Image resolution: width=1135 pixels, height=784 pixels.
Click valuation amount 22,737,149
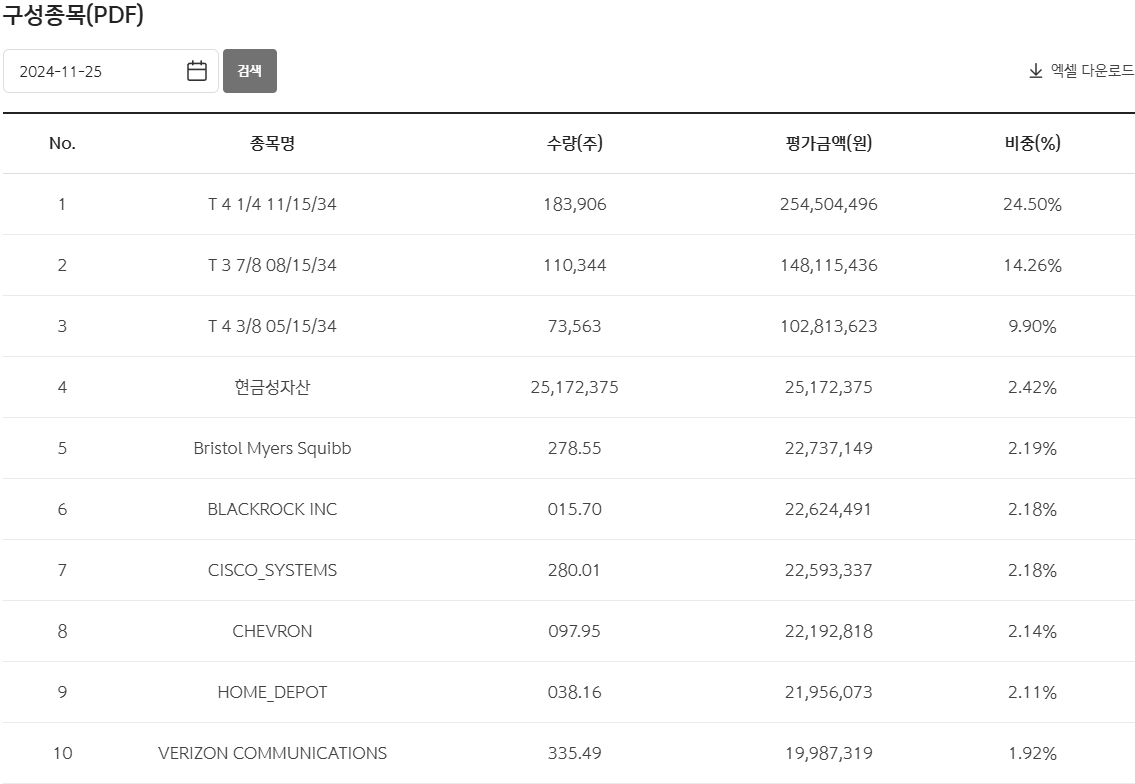829,448
